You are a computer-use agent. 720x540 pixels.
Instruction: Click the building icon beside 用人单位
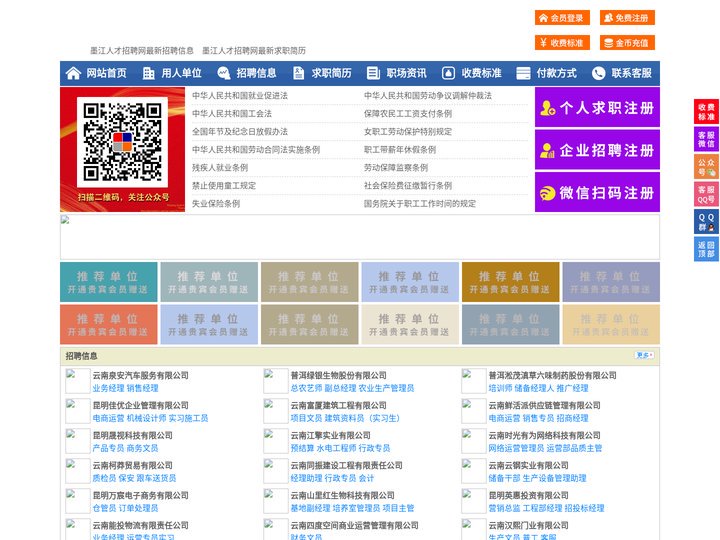(x=148, y=73)
